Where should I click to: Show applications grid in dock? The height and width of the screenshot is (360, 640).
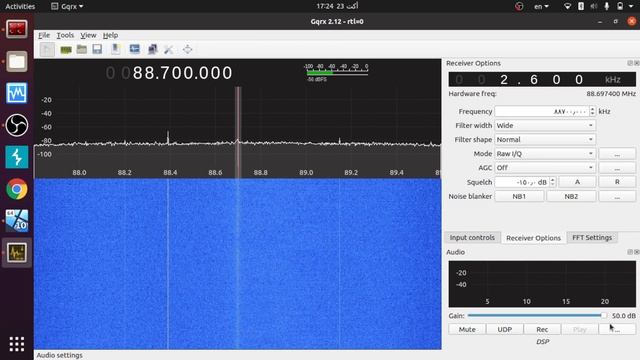tap(17, 344)
